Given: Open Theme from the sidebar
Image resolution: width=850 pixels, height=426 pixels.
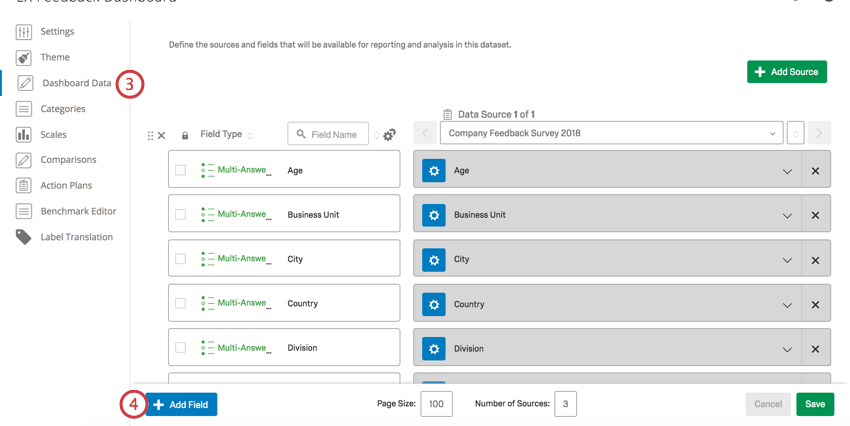Looking at the screenshot, I should tap(55, 58).
